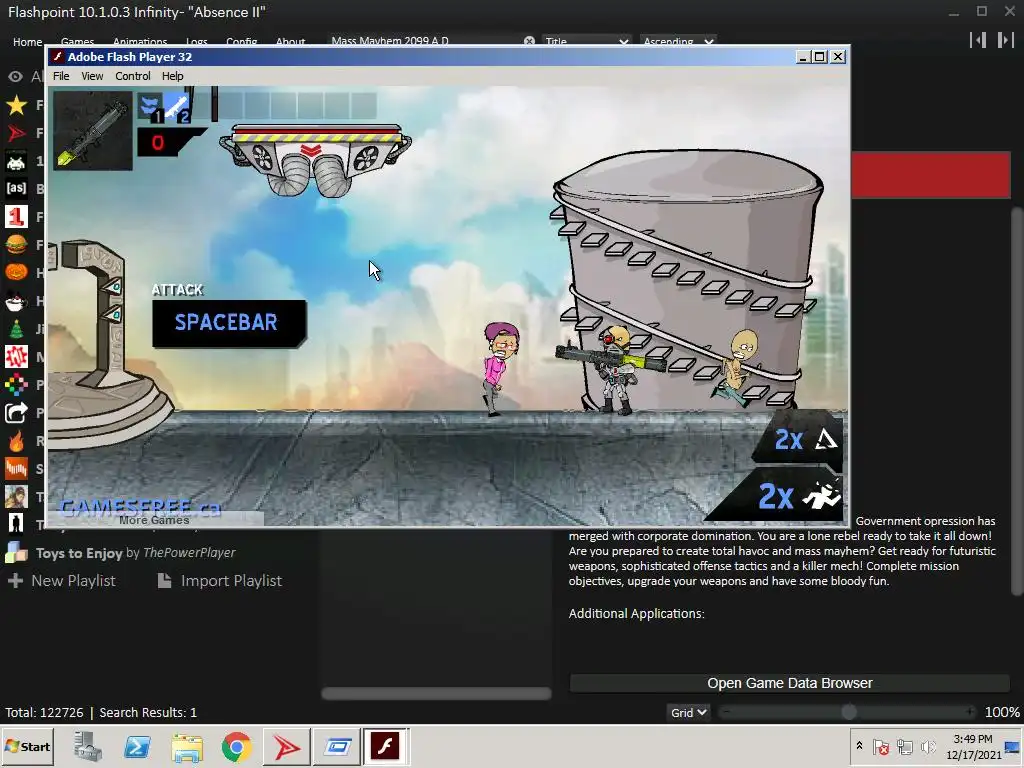Click Search Results: 1 status text
Viewport: 1024px width, 768px height.
(148, 712)
